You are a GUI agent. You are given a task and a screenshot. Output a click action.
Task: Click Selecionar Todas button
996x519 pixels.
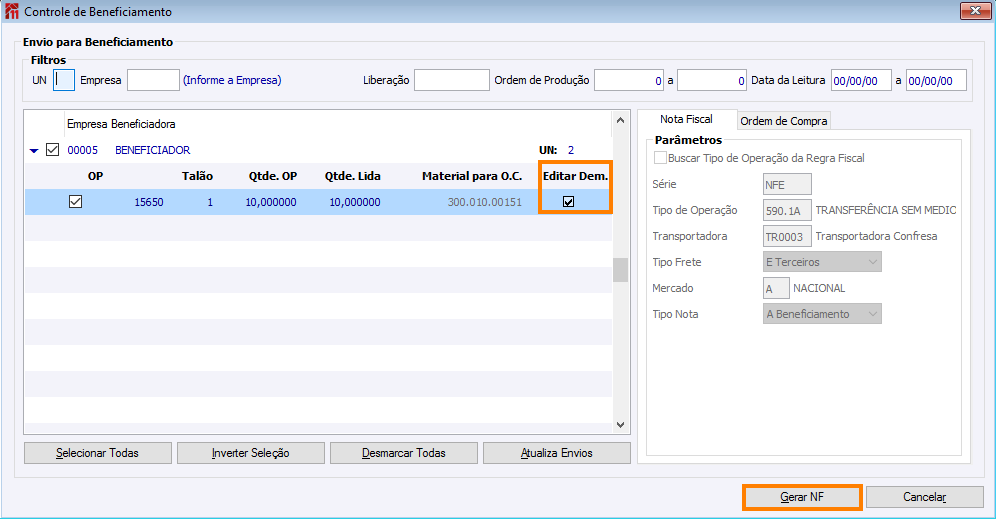[x=98, y=453]
